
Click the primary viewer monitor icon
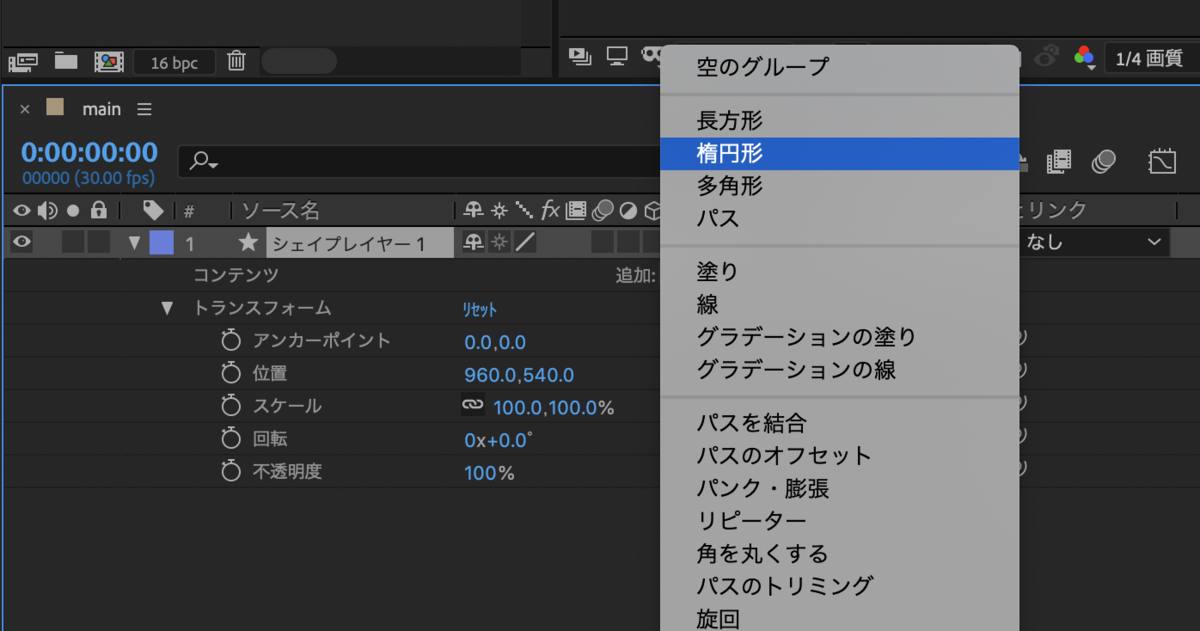click(617, 55)
